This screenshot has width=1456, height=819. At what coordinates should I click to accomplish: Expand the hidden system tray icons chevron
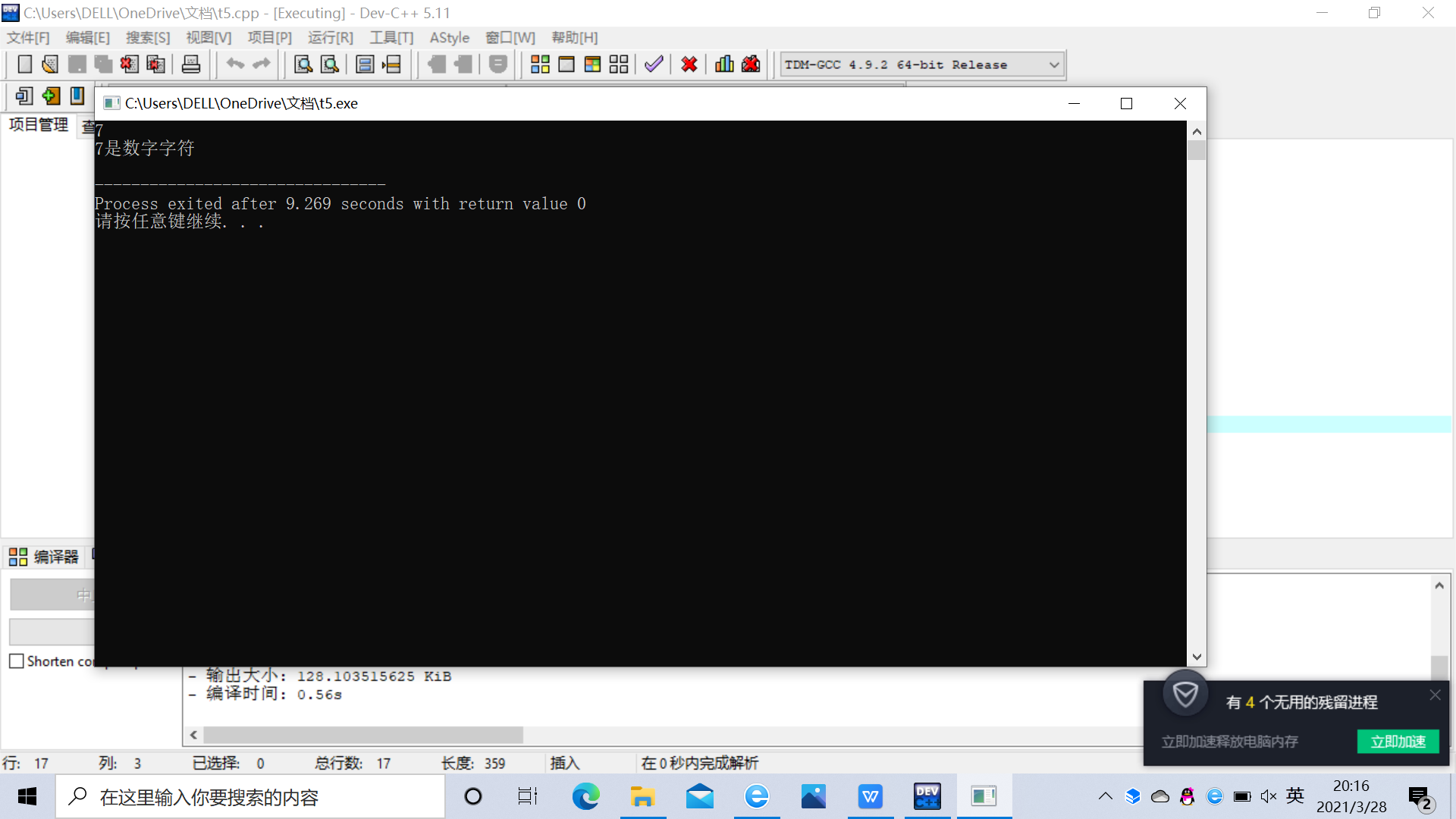point(1105,796)
